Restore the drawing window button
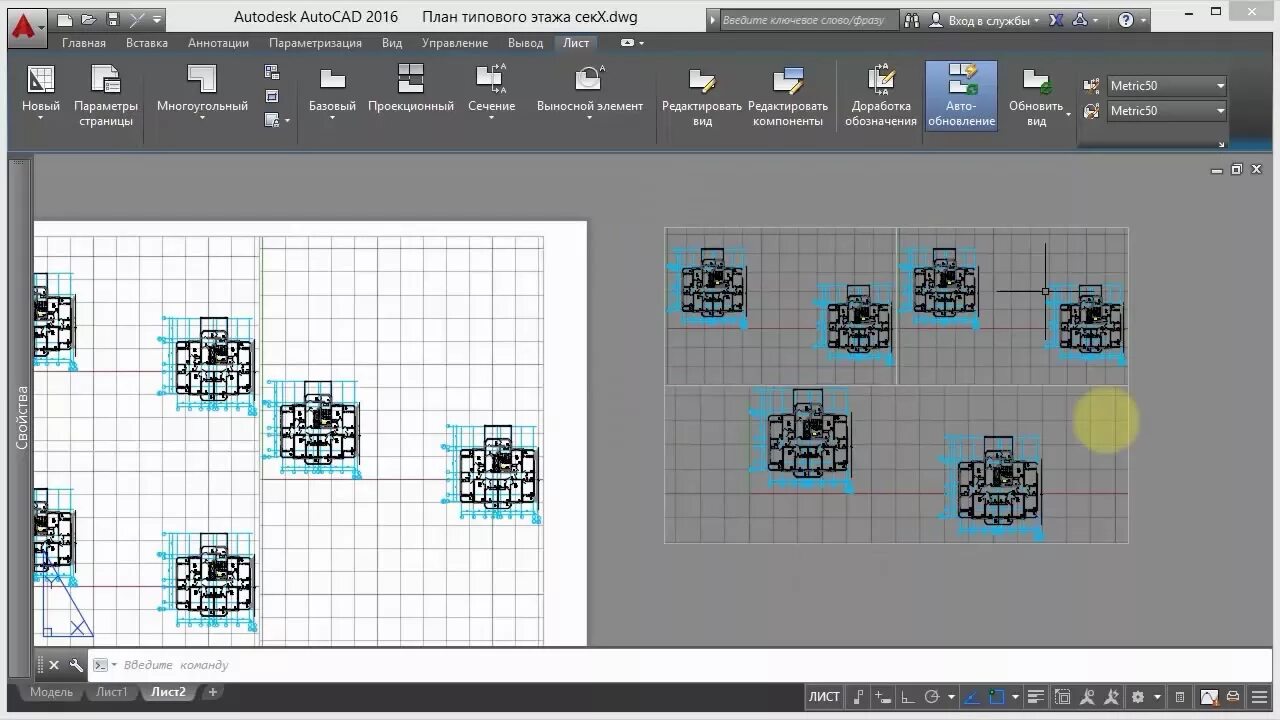Viewport: 1280px width, 720px height. click(1237, 170)
